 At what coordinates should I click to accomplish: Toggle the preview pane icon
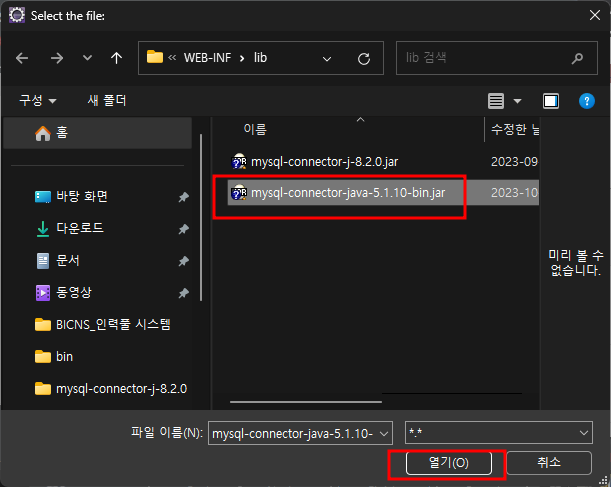[x=551, y=101]
